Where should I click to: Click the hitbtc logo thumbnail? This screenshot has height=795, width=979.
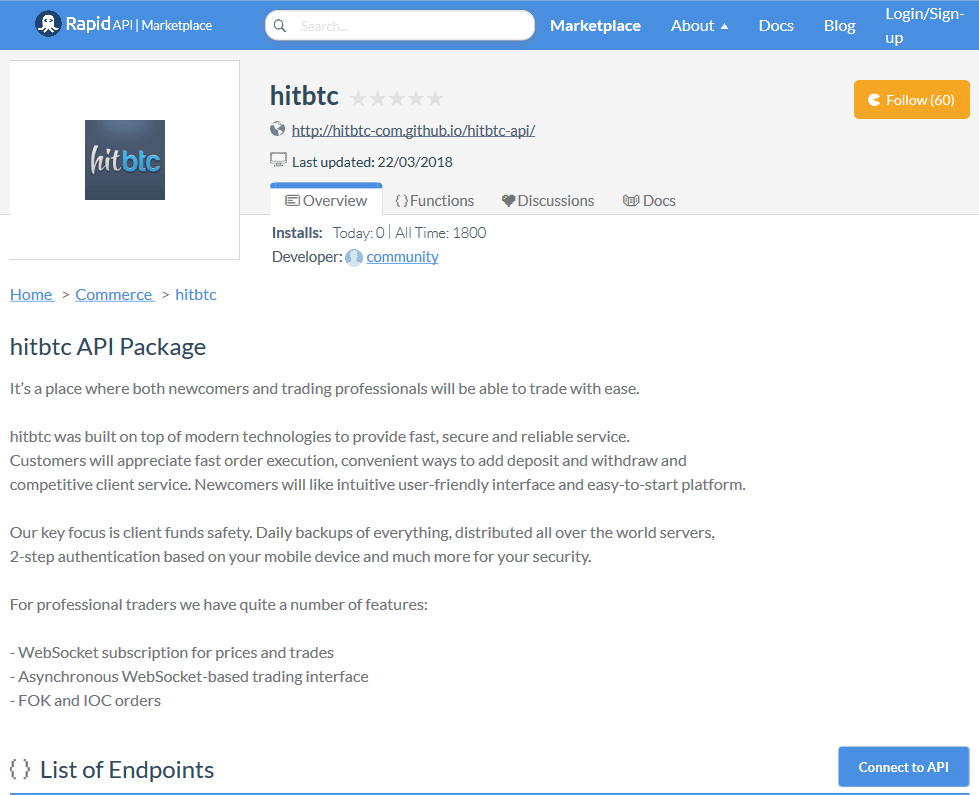tap(125, 160)
